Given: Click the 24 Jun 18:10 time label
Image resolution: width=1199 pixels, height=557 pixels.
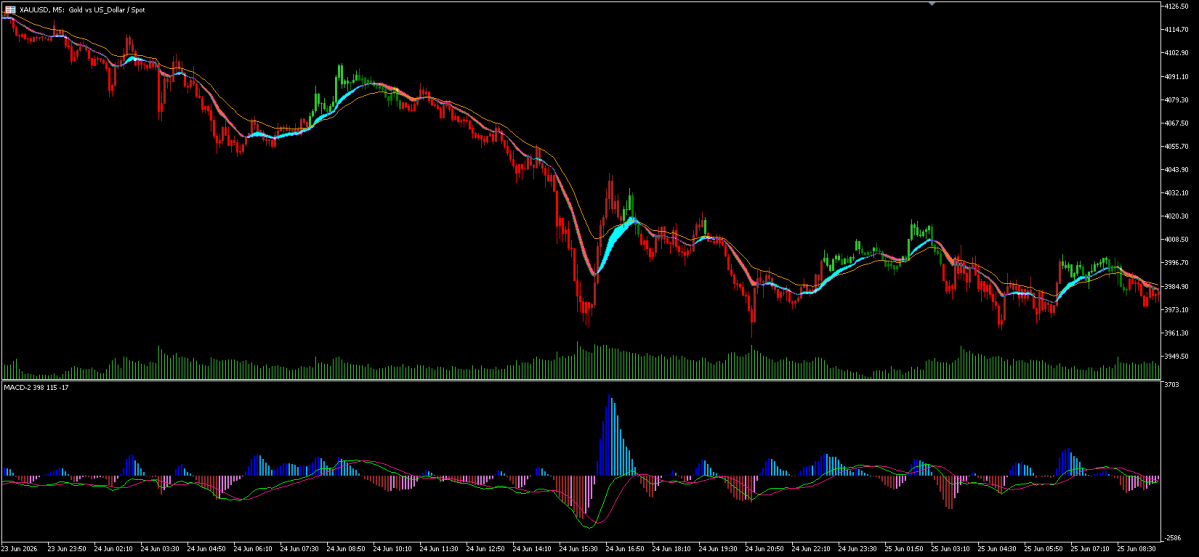Looking at the screenshot, I should click(x=672, y=549).
